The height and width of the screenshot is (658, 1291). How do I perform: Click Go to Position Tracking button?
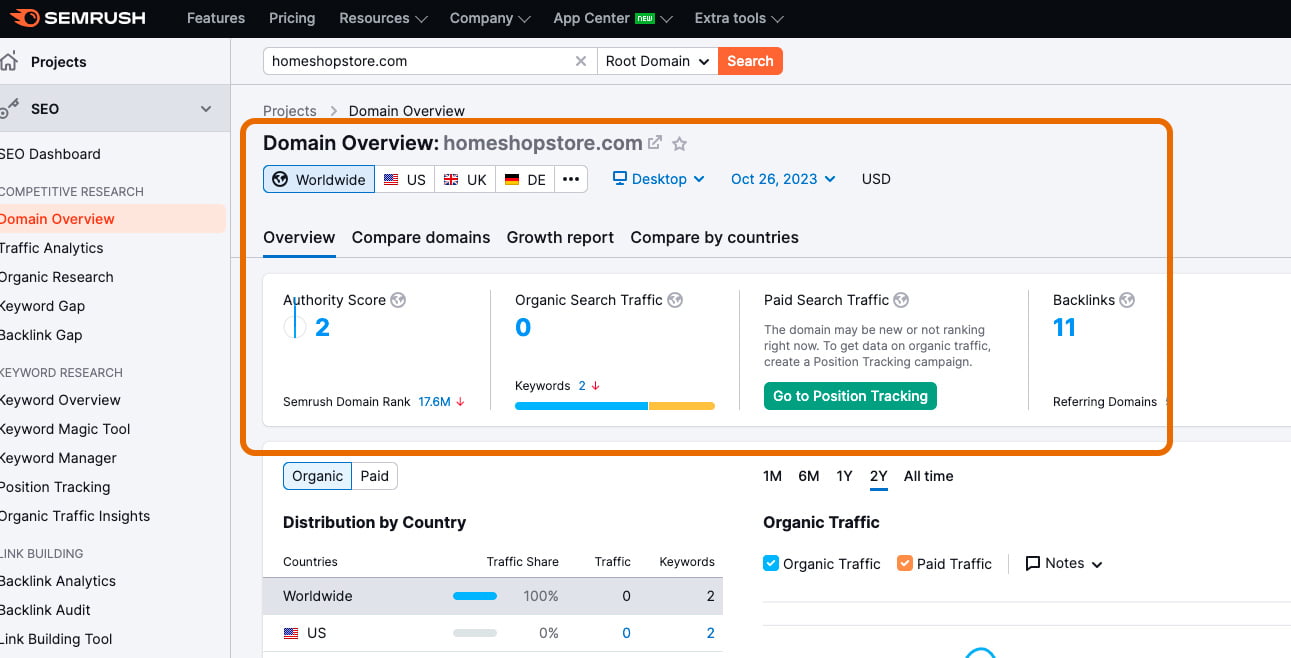click(x=850, y=396)
